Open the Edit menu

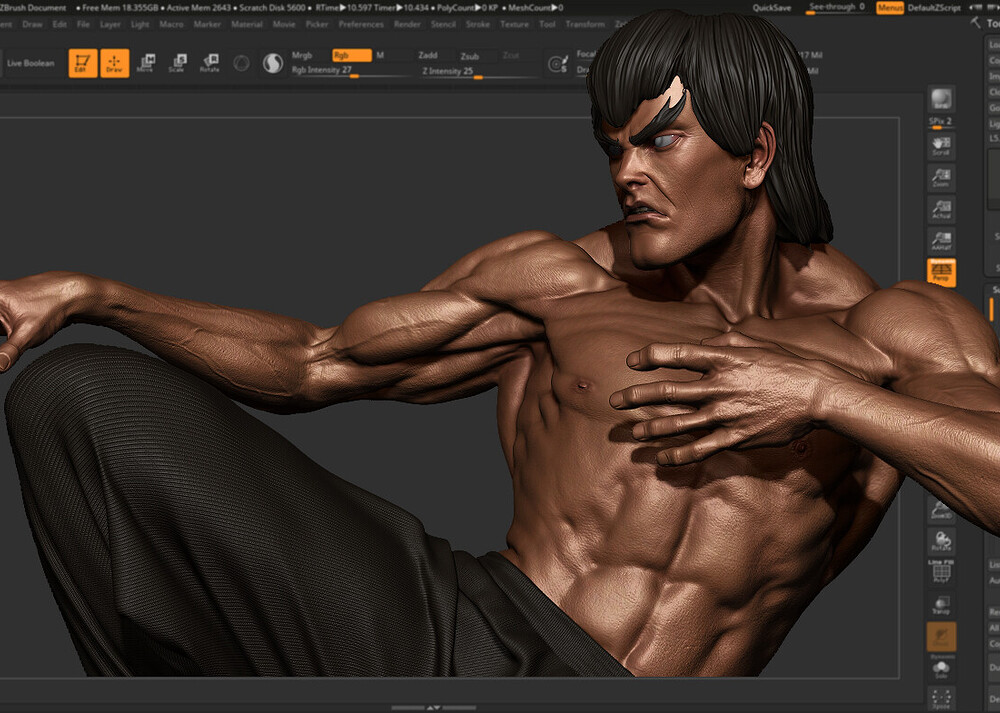click(59, 24)
